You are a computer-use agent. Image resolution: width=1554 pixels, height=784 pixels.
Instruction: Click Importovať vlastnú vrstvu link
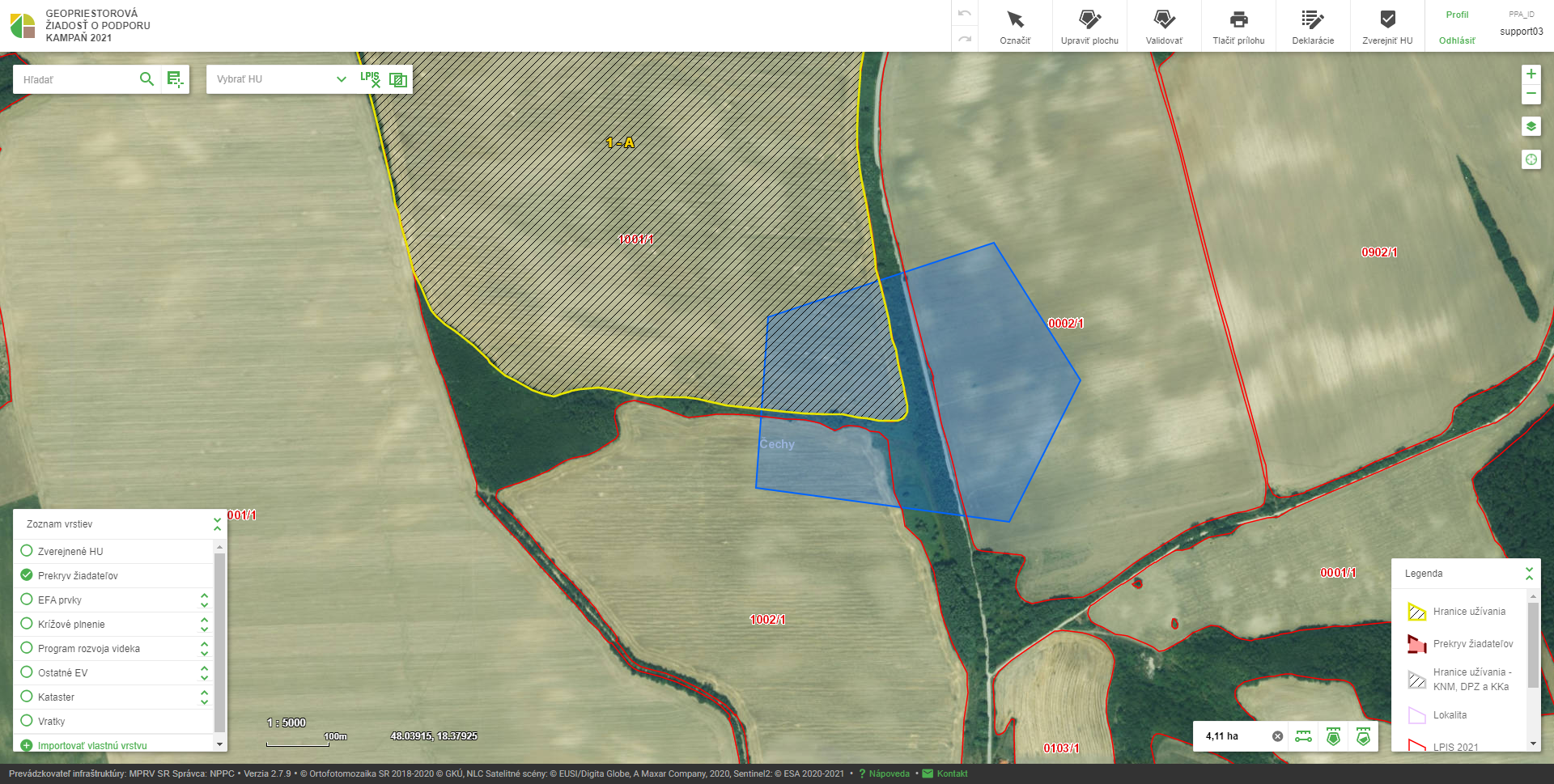(x=92, y=745)
